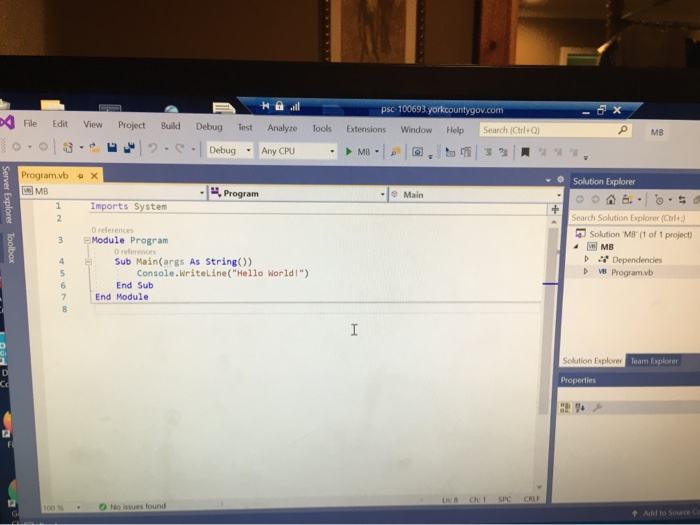Click the comment out selected lines icon

(x=488, y=152)
